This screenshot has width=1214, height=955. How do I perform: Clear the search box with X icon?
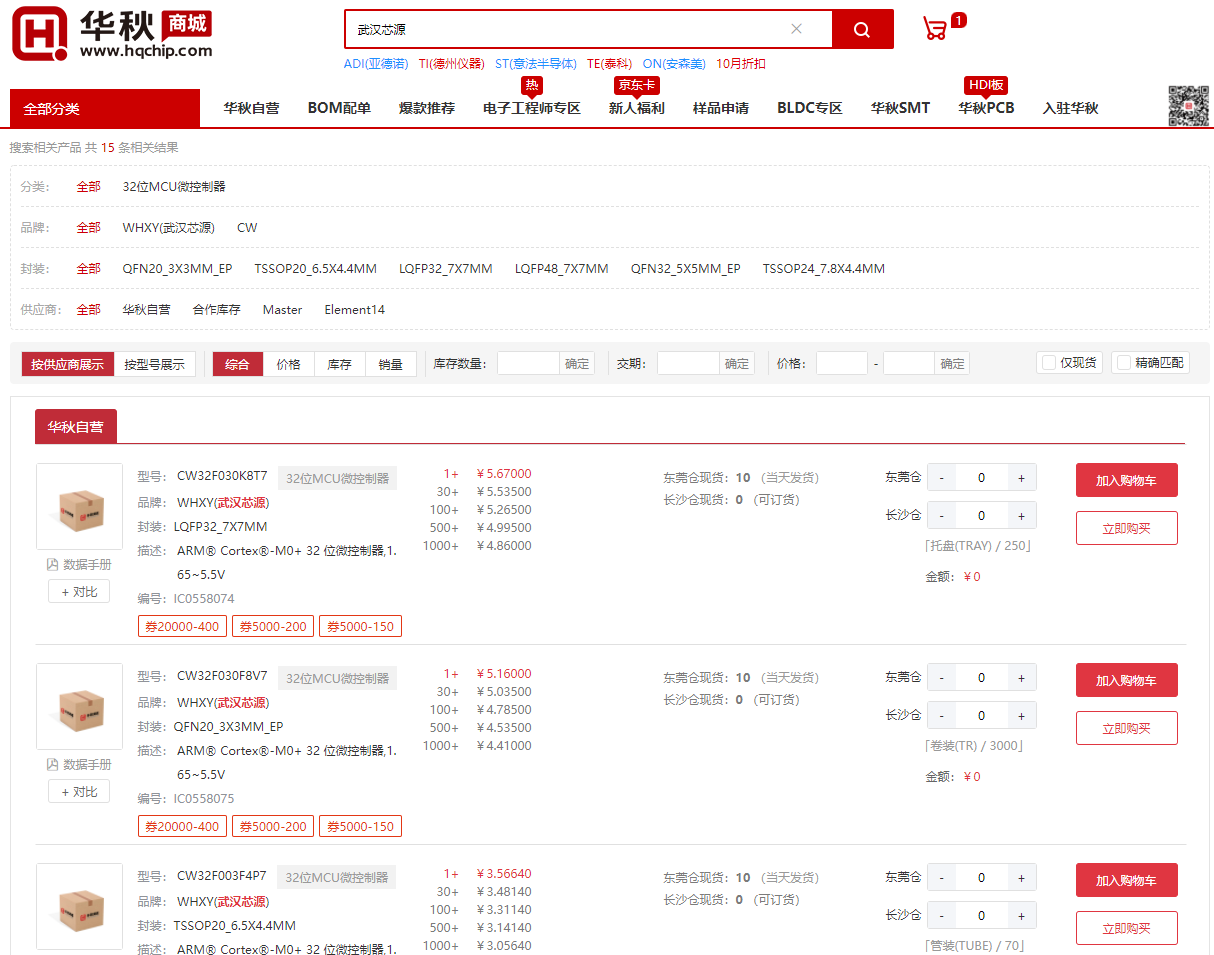coord(796,29)
